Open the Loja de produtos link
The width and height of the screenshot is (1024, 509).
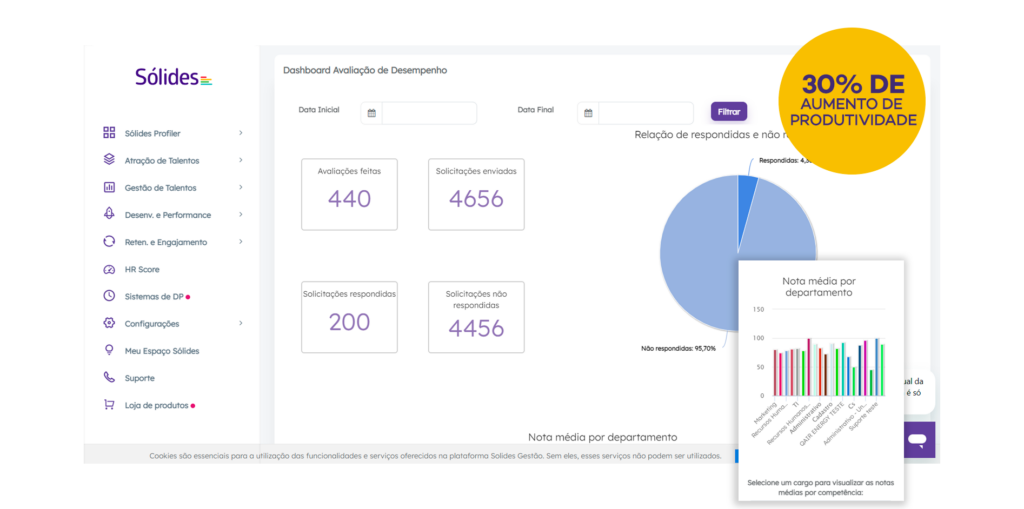157,405
